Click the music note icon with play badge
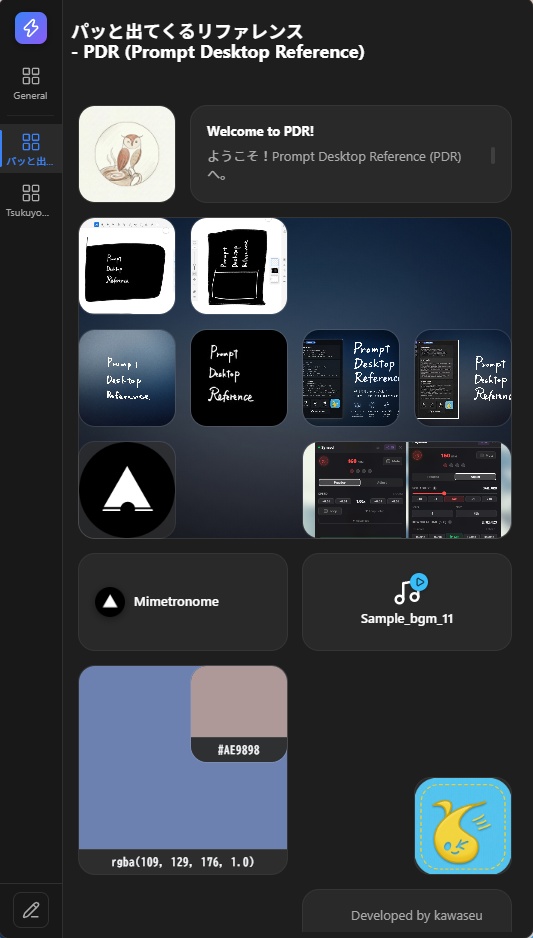 pyautogui.click(x=410, y=589)
